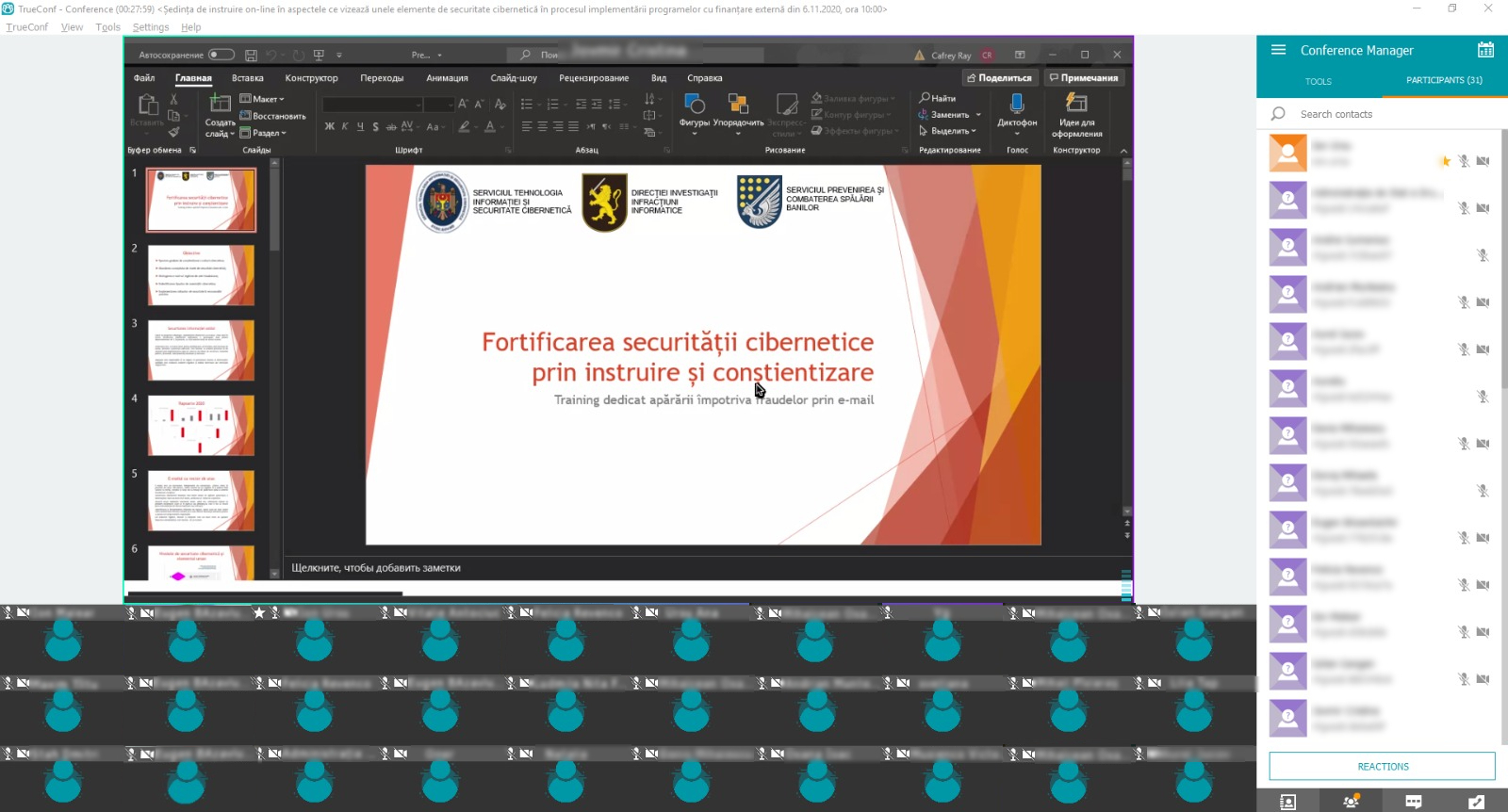1508x812 pixels.
Task: Select slide 4 thumbnail with red chart
Action: coord(201,426)
